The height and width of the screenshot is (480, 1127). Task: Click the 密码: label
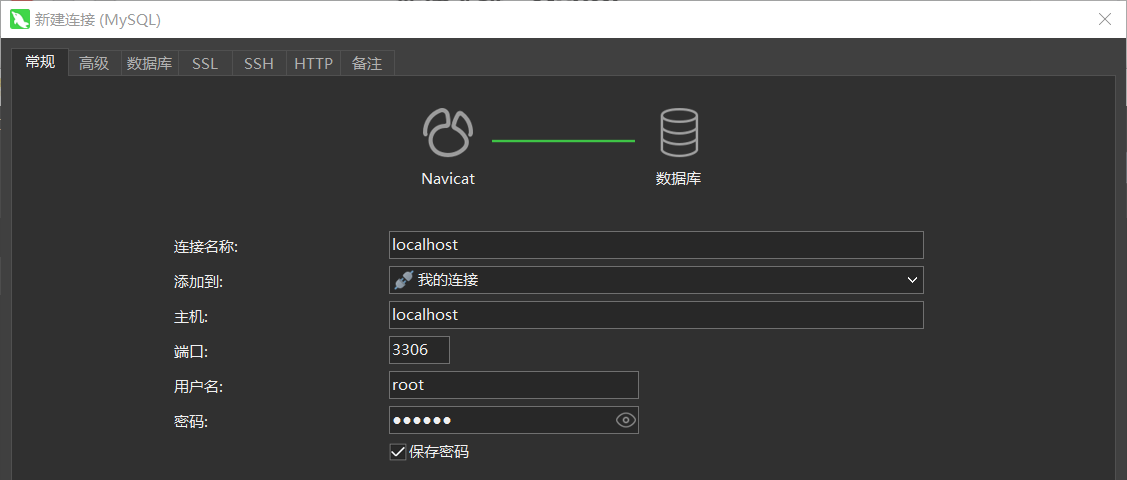[x=190, y=423]
